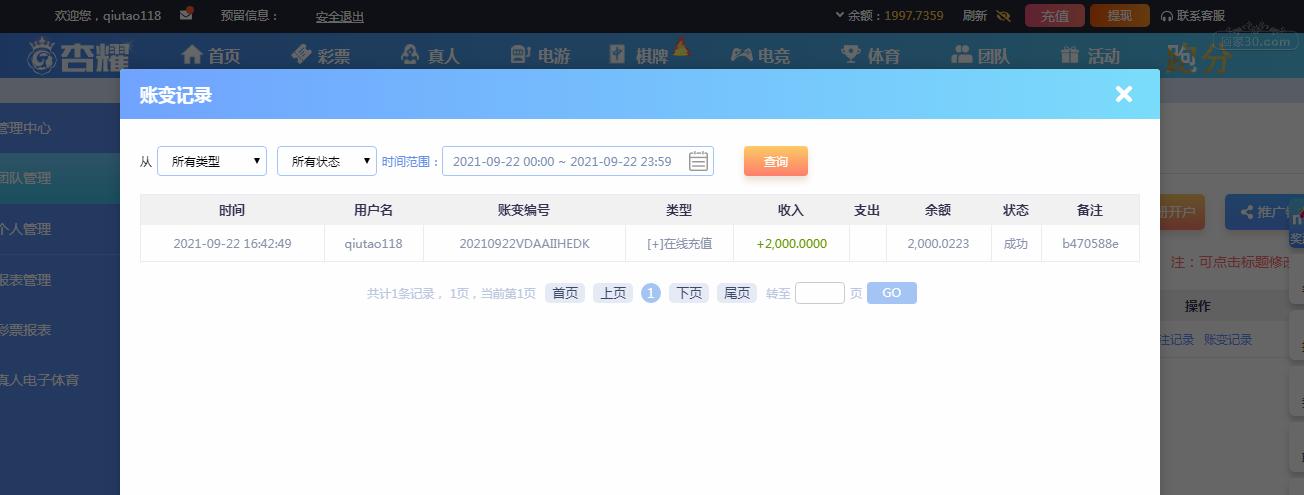Open the 体育 sports menu

point(870,55)
